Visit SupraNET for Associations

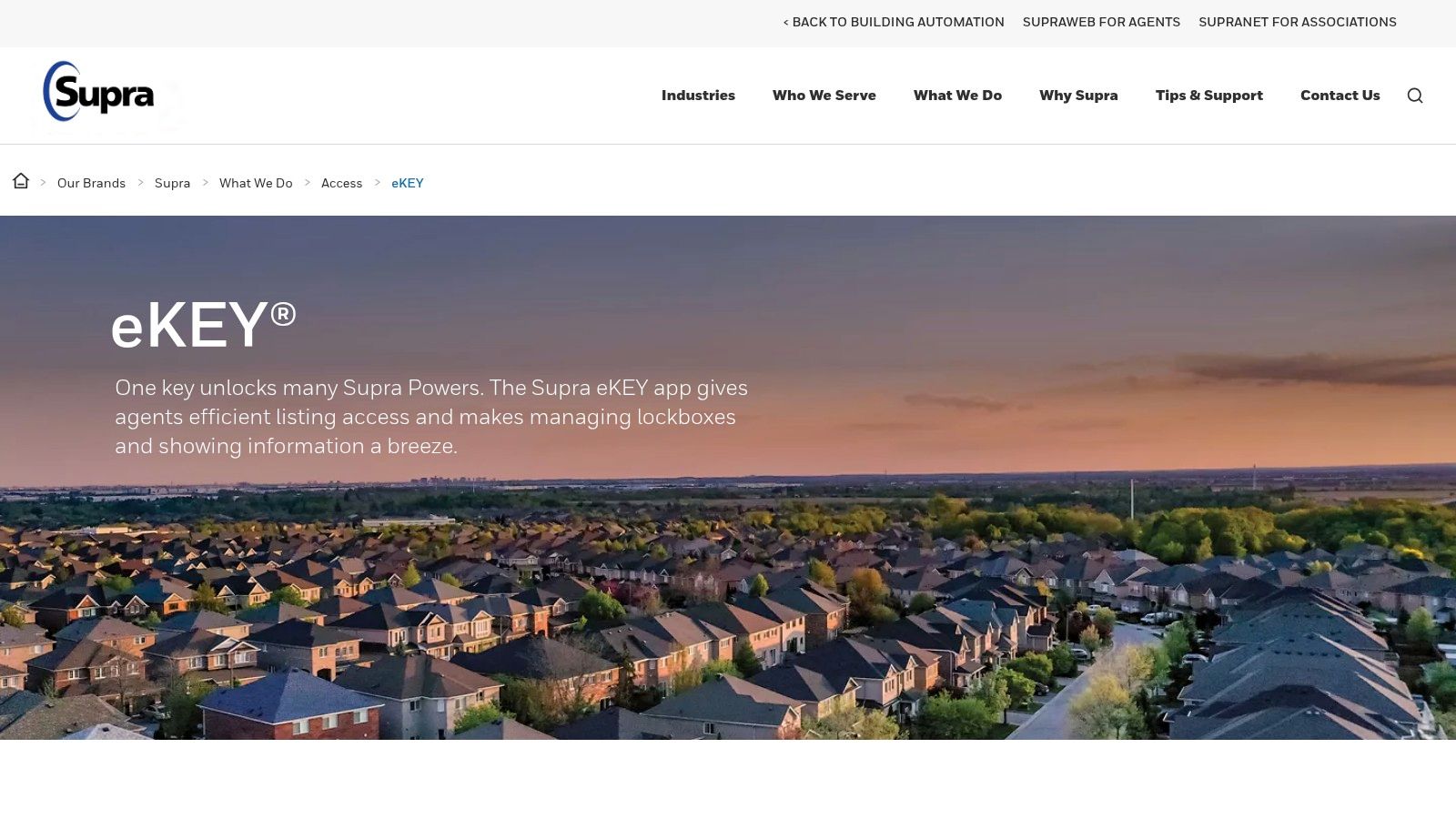[x=1298, y=22]
